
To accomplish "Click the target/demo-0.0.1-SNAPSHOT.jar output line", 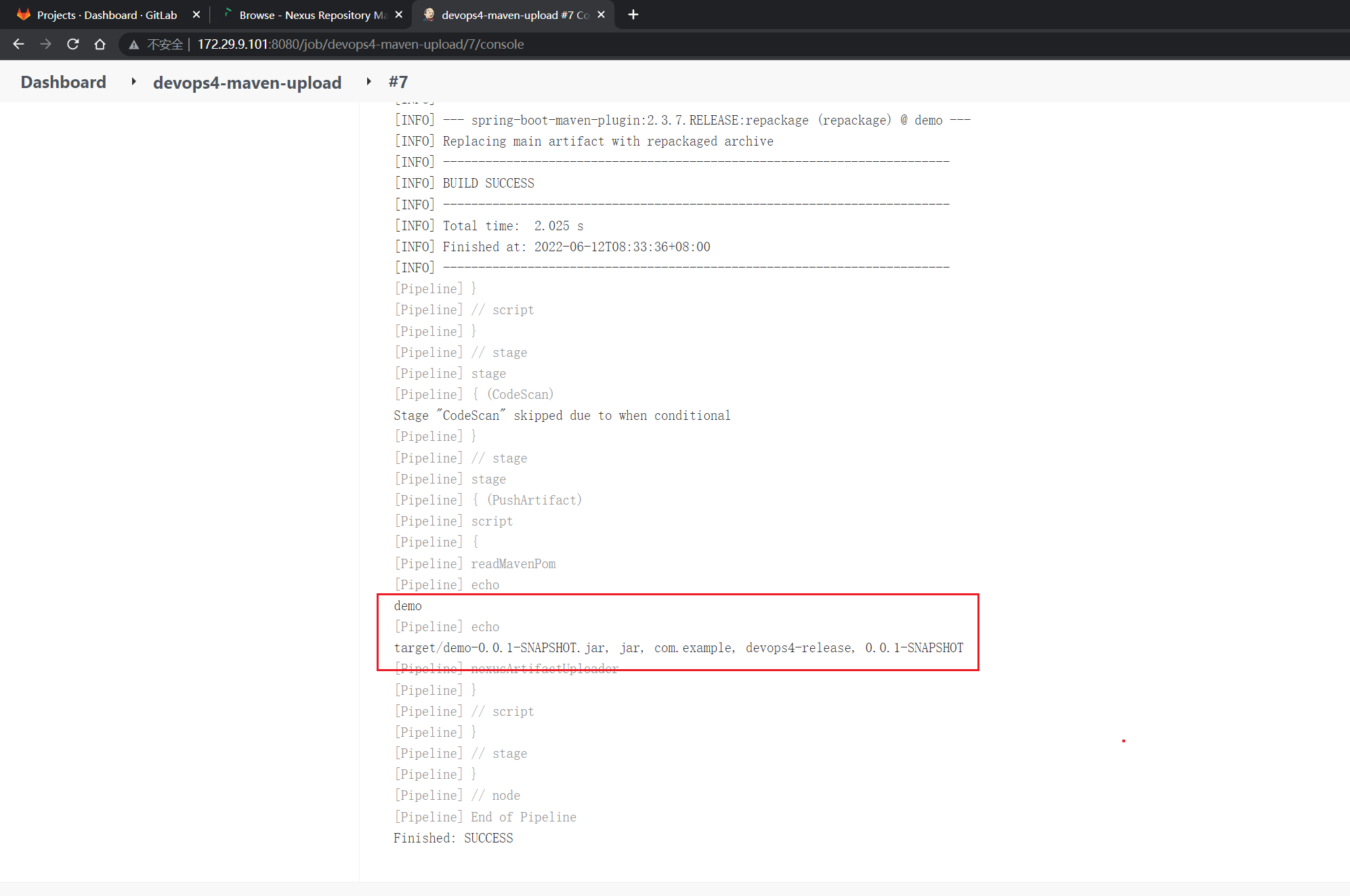I will [678, 647].
